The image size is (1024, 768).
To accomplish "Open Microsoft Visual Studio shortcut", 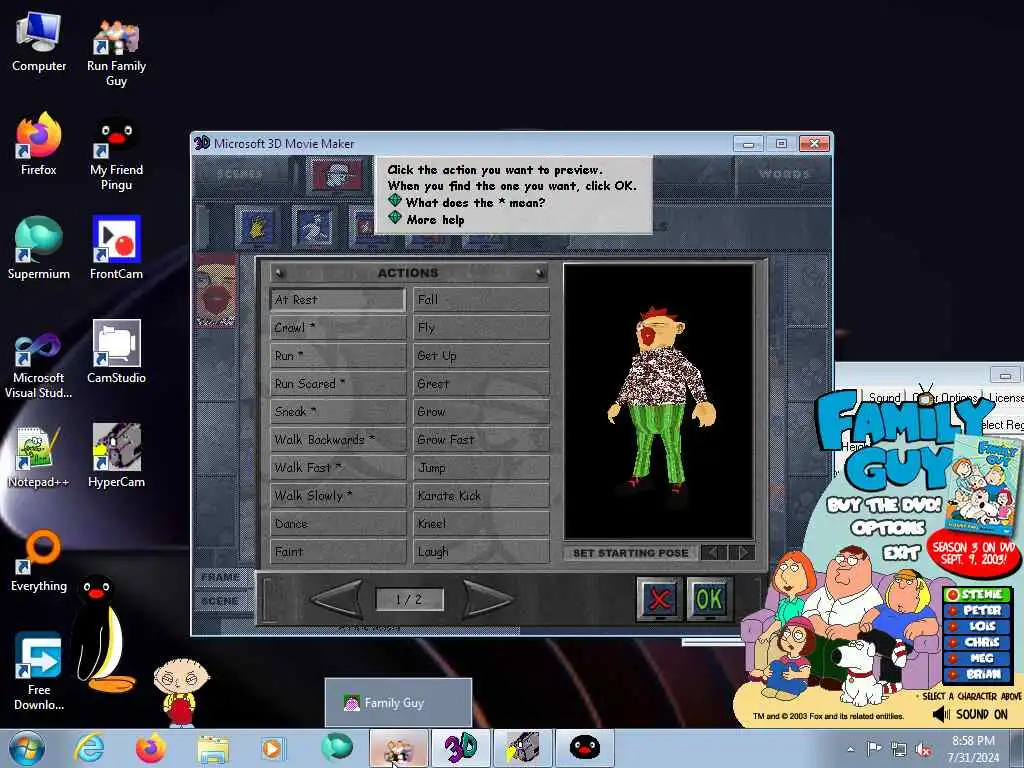I will (x=39, y=364).
